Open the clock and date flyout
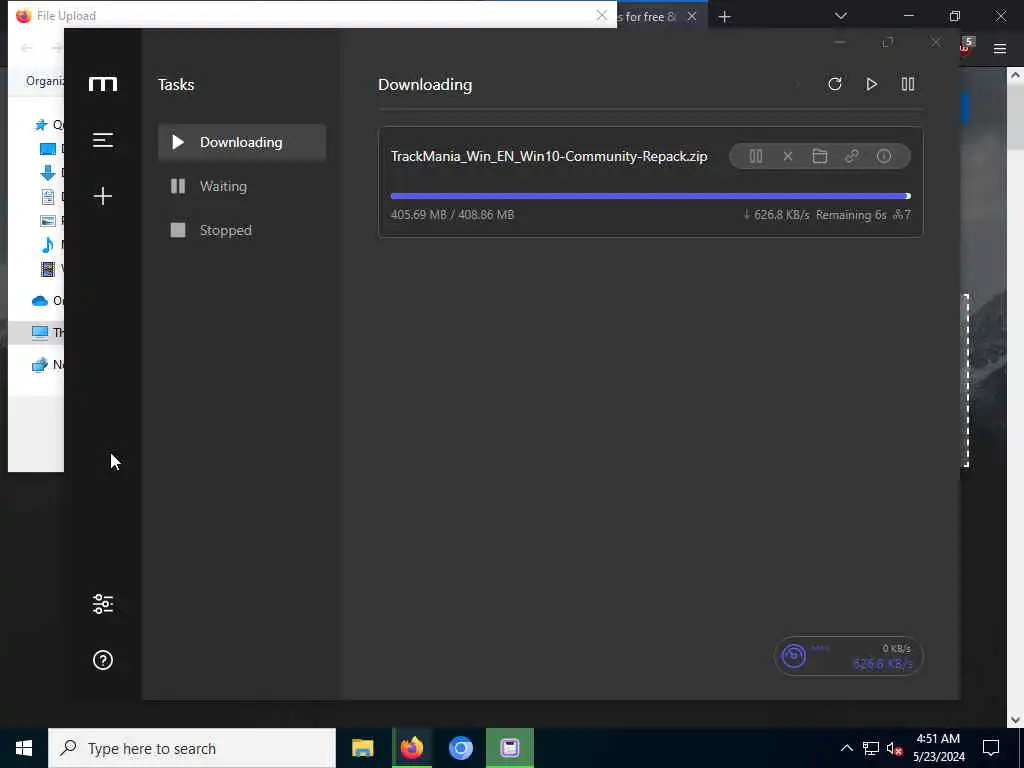The height and width of the screenshot is (768, 1024). coord(938,748)
